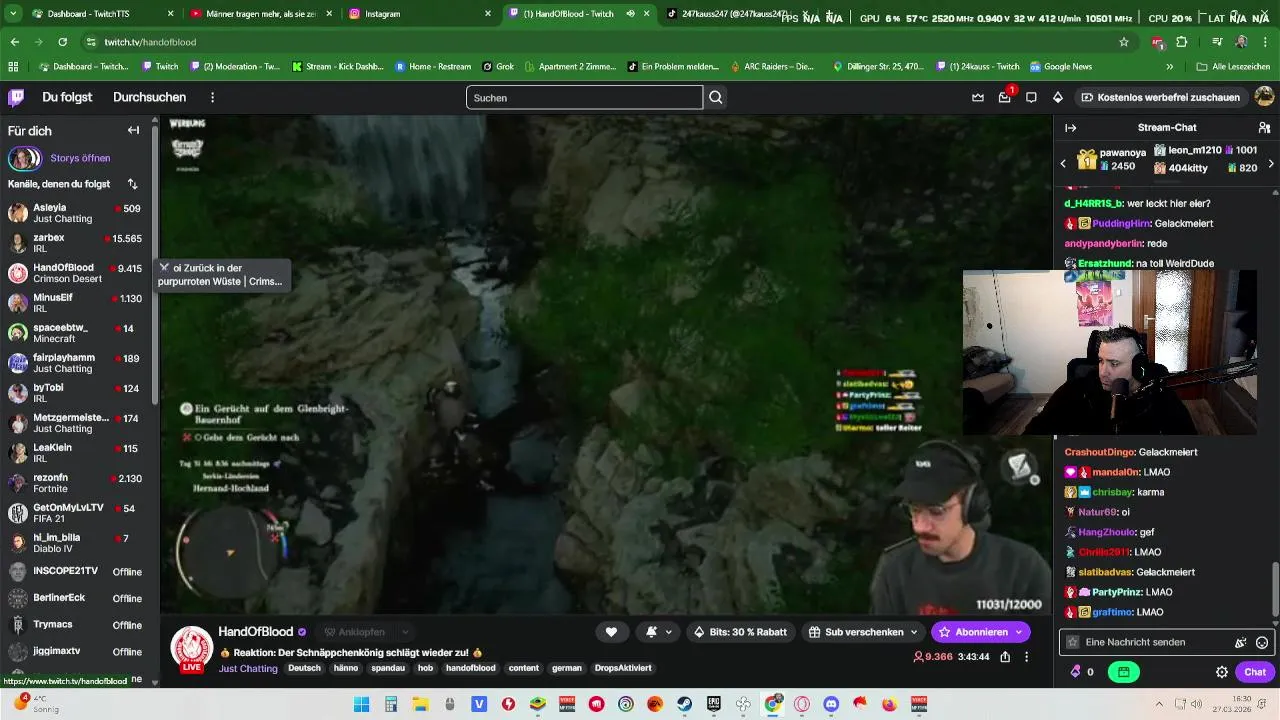Screen dimensions: 1280x720
Task: Show previous gift leaderboard entries
Action: 1063,163
